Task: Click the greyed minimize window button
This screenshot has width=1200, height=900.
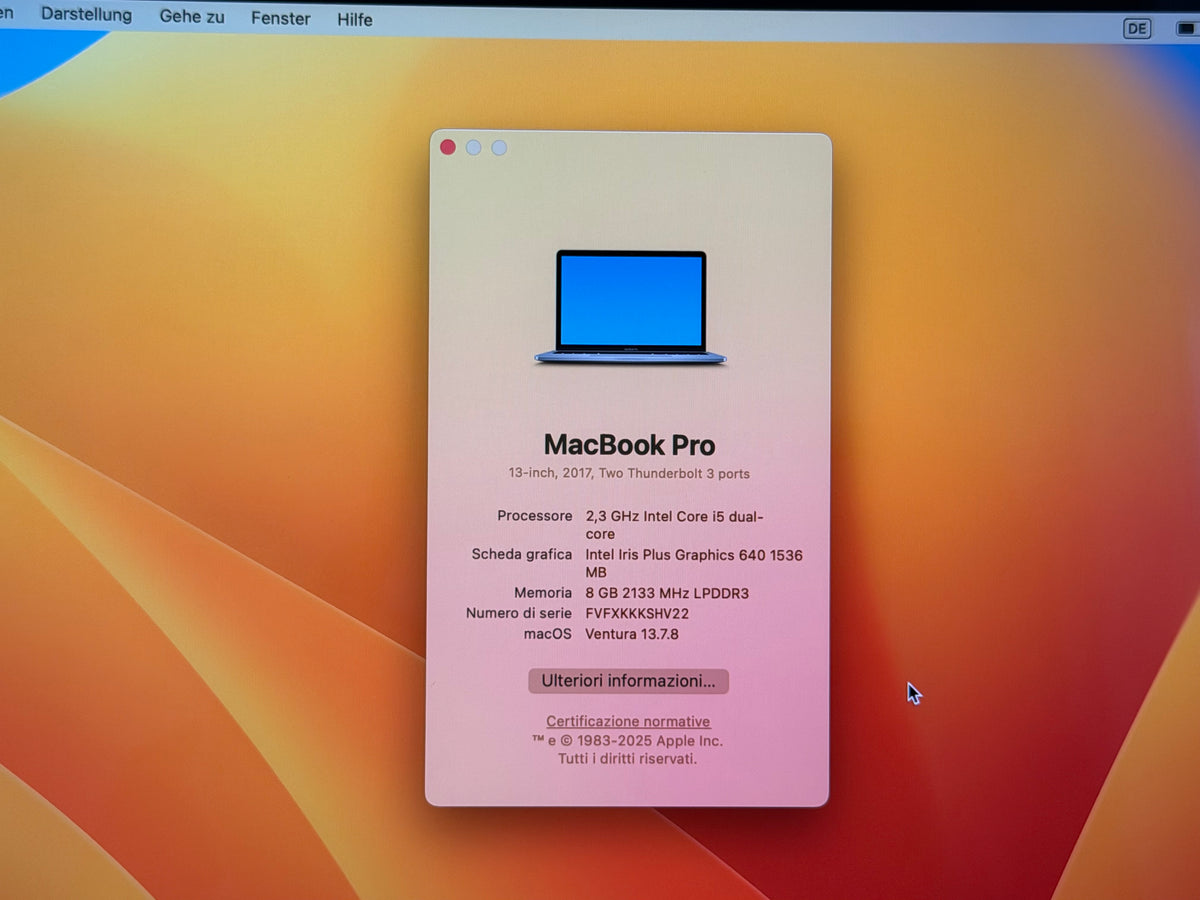Action: (473, 147)
